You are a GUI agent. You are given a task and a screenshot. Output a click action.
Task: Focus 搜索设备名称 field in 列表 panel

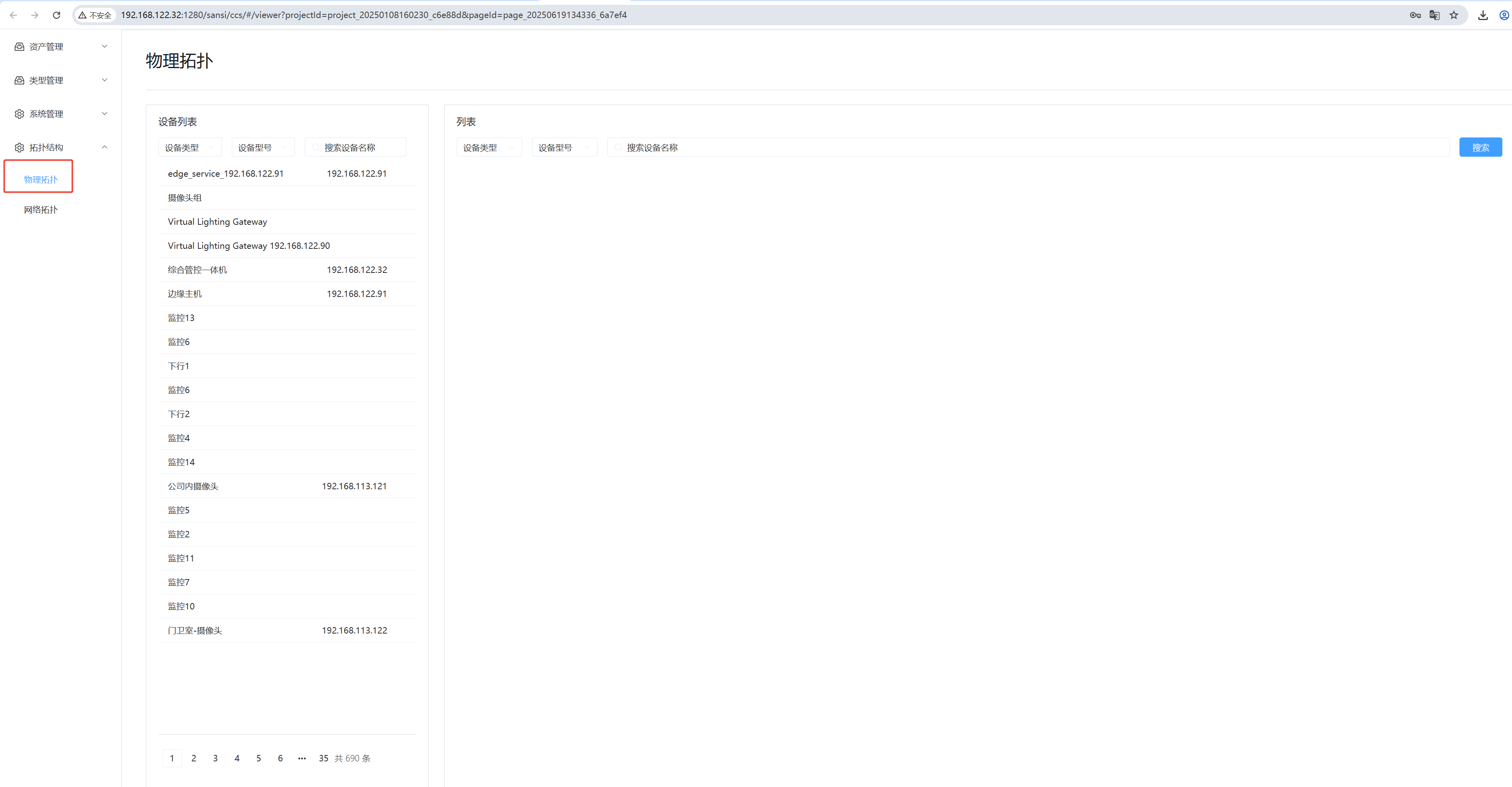(1028, 147)
